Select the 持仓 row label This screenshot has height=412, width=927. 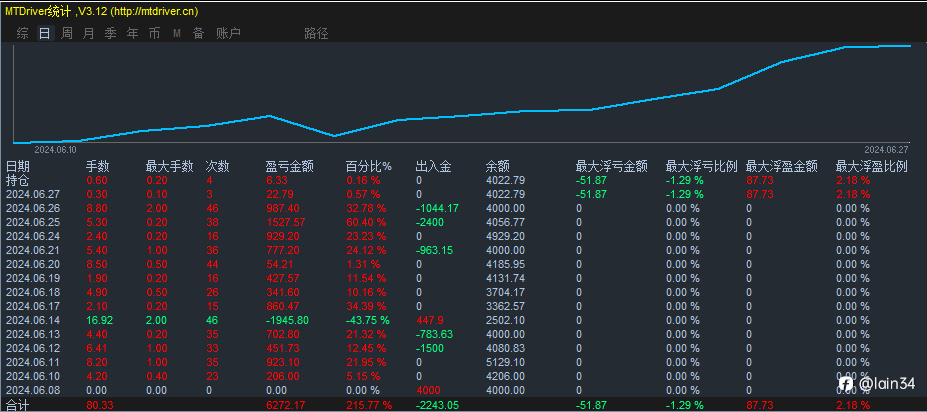click(x=18, y=180)
